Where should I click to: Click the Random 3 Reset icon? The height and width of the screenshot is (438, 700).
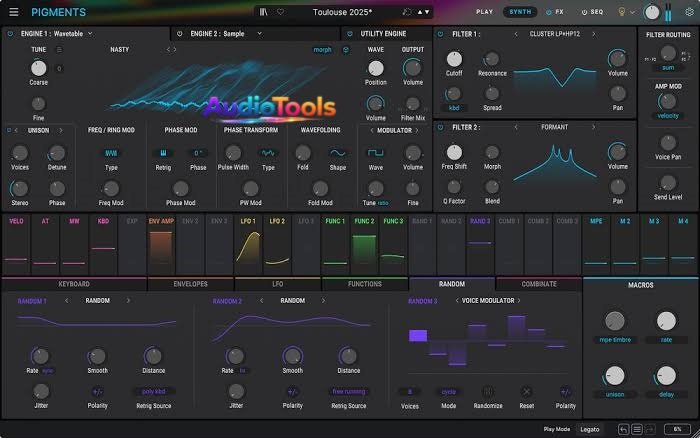click(x=527, y=392)
